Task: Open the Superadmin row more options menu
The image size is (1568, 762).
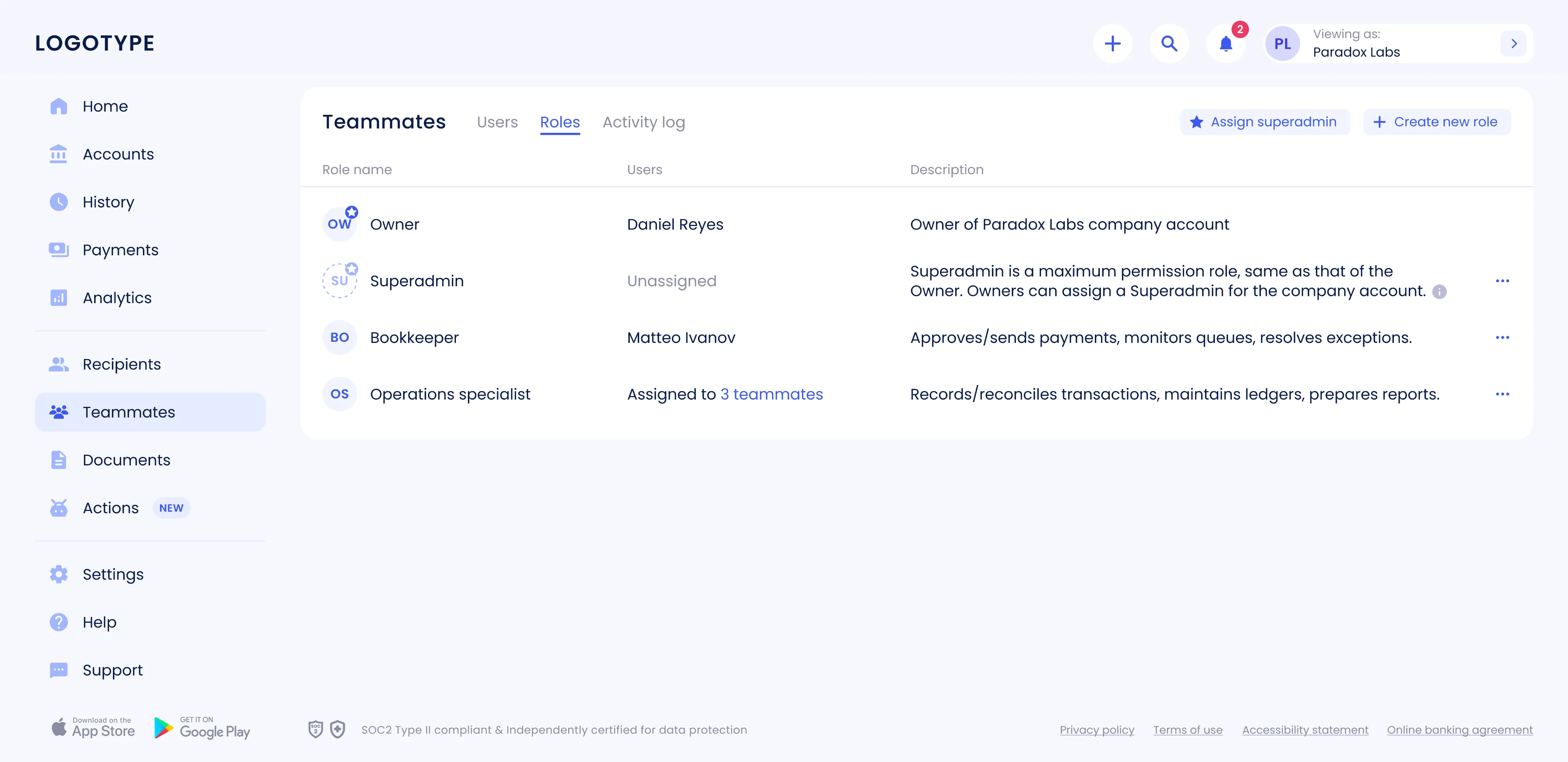Action: [x=1502, y=281]
